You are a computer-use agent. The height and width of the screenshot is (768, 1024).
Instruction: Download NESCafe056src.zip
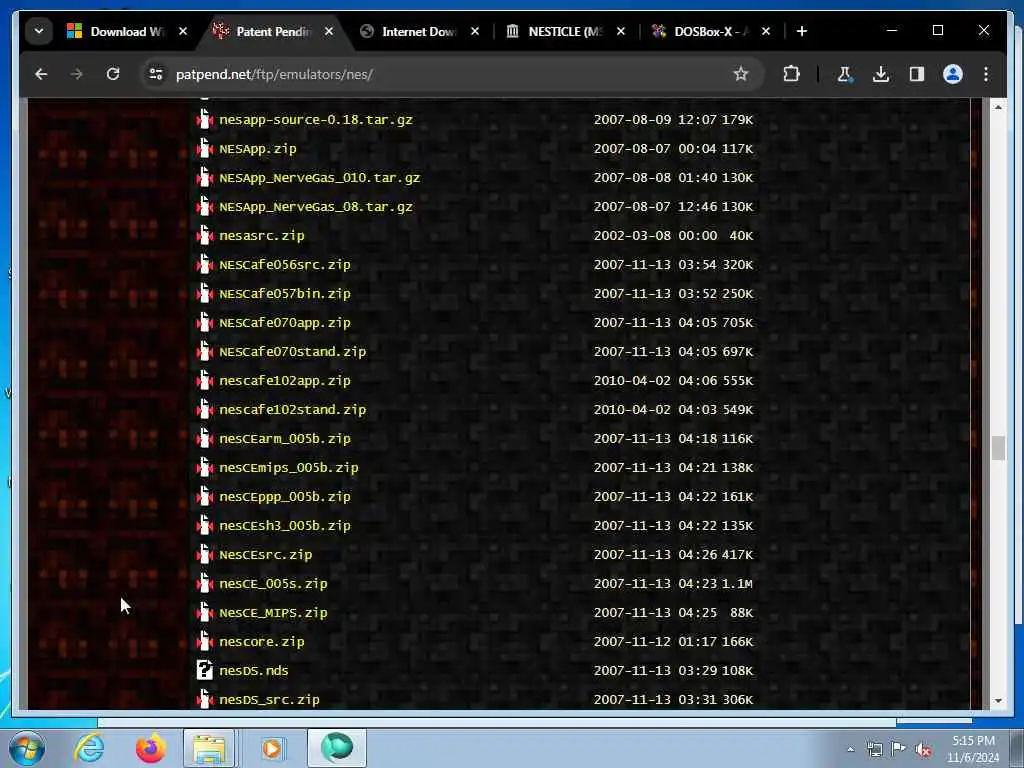coord(285,264)
